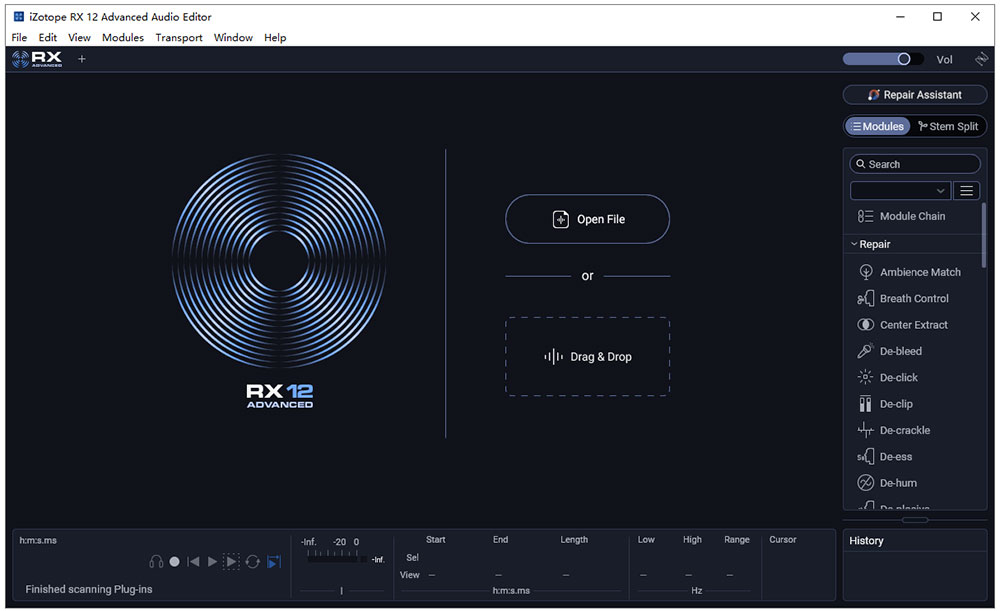Maximize the RX 12 window
This screenshot has width=1000, height=611.
tap(938, 17)
